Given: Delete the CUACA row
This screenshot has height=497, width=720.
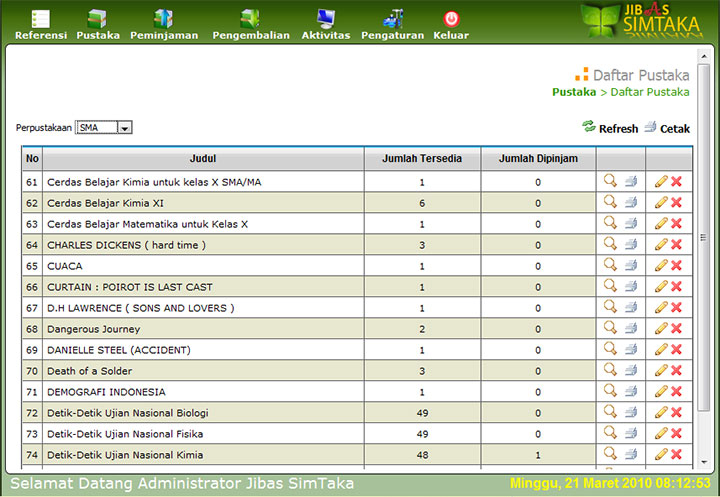Looking at the screenshot, I should coord(676,265).
